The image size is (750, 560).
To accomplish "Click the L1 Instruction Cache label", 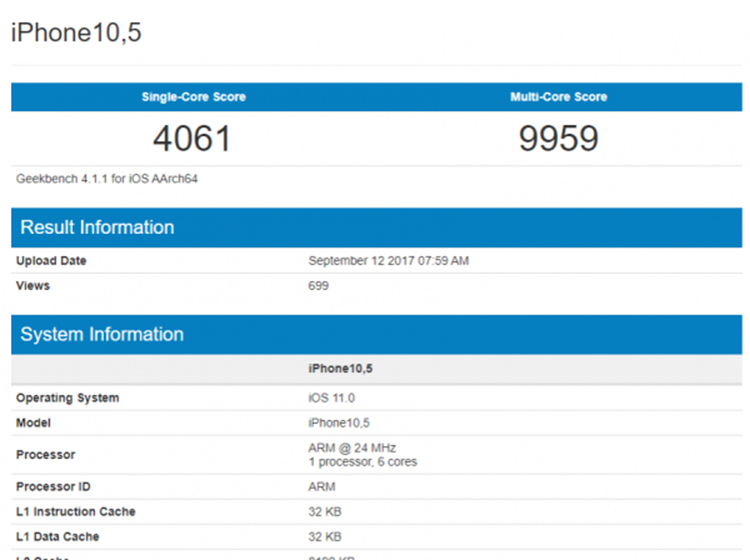I will (75, 512).
